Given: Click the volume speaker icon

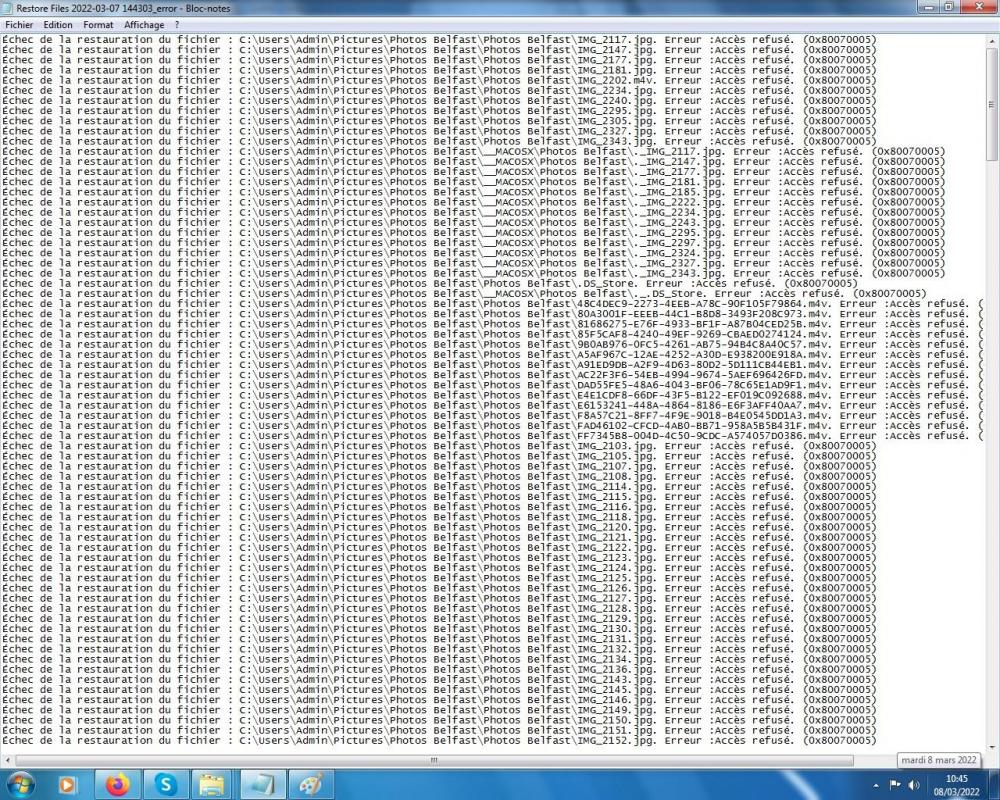Looking at the screenshot, I should [x=914, y=785].
